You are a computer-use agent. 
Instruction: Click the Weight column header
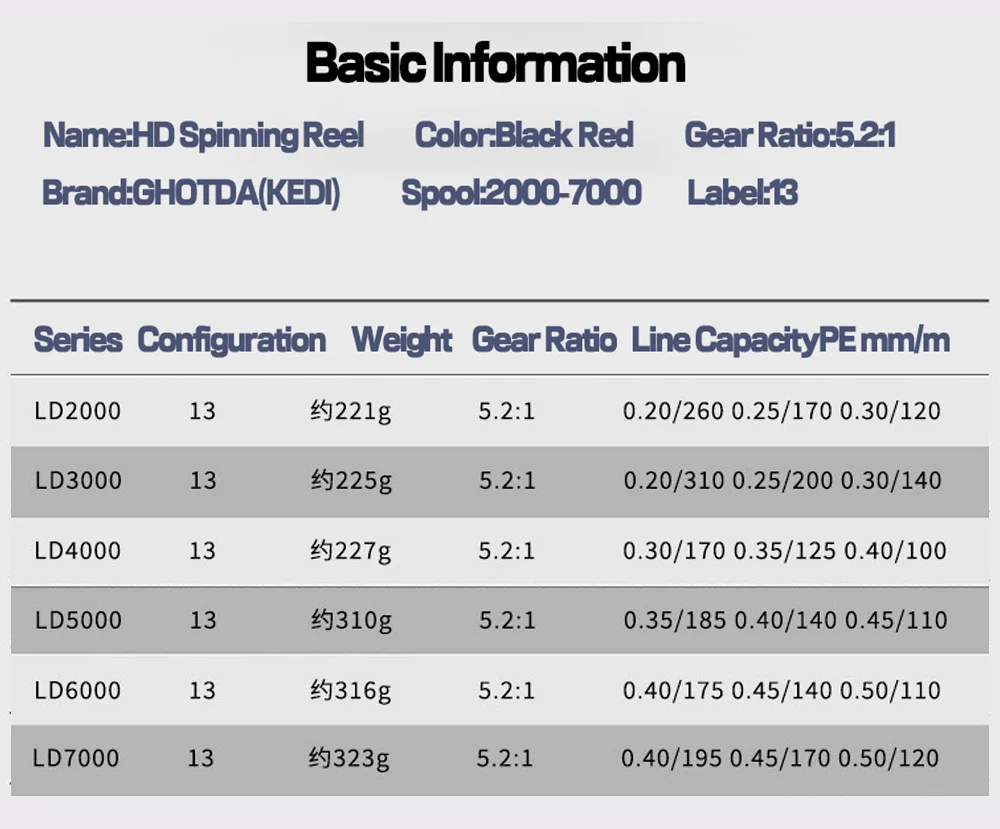(x=402, y=340)
